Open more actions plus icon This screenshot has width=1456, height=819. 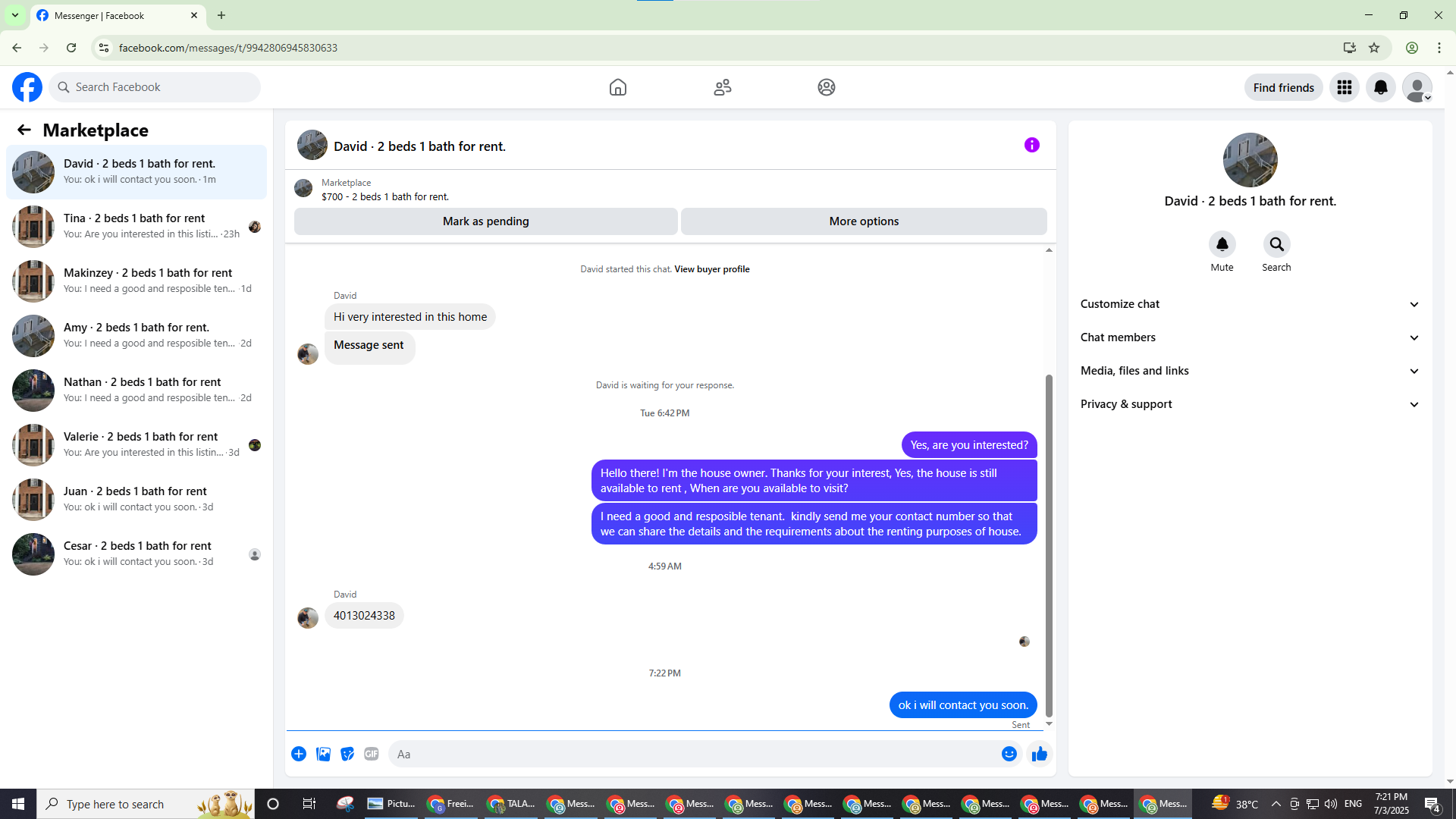299,754
